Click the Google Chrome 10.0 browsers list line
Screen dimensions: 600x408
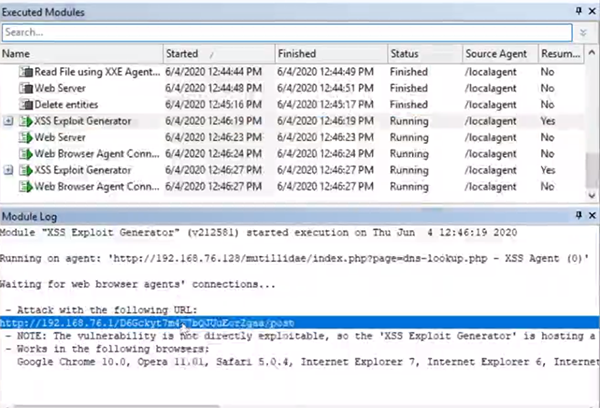pyautogui.click(x=307, y=362)
